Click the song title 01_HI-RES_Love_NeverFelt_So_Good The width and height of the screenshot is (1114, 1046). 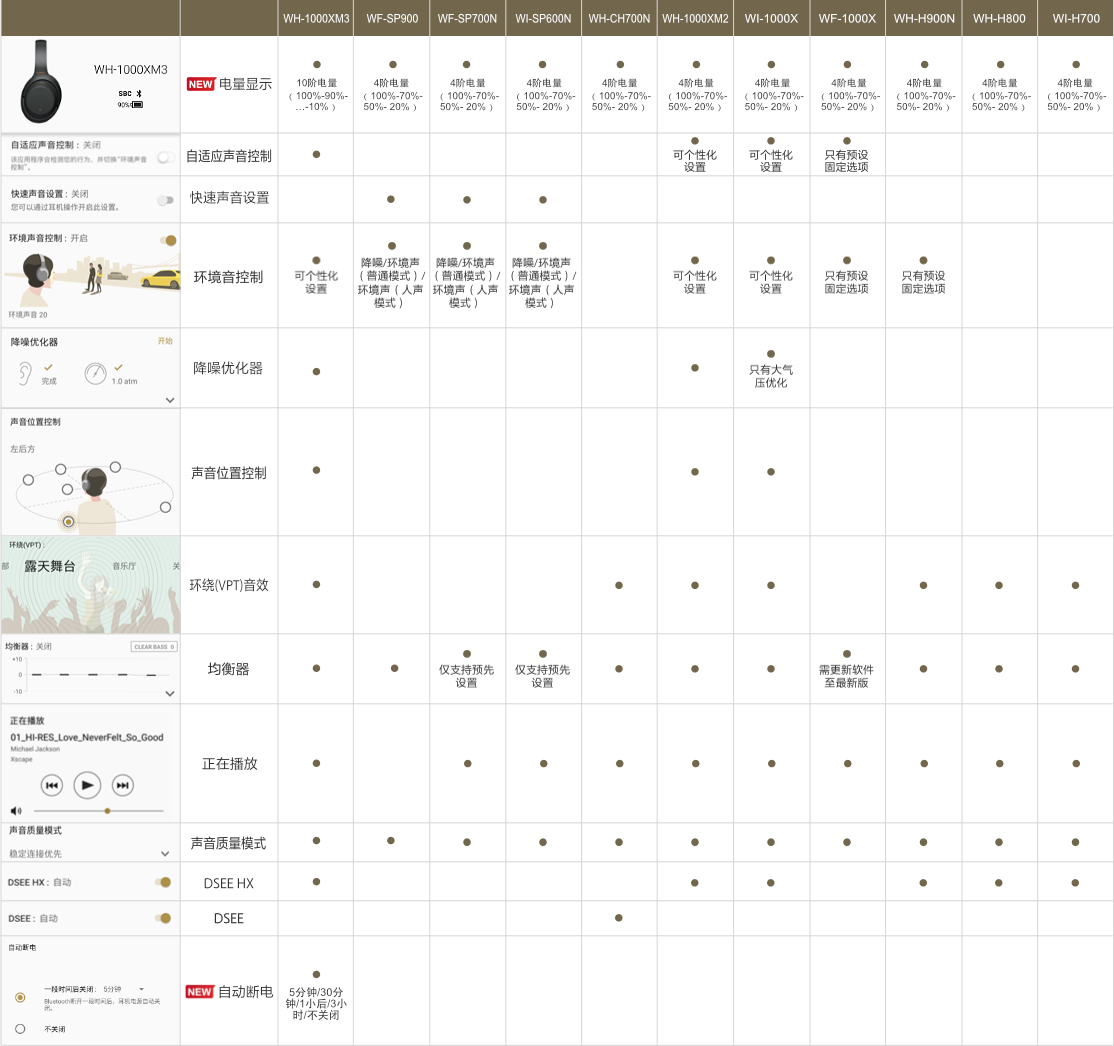pos(87,738)
